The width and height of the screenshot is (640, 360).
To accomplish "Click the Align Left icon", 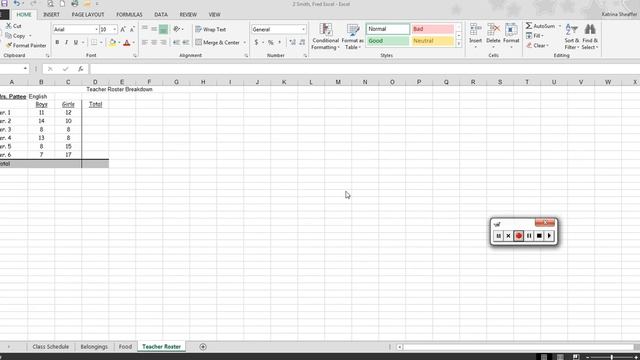I will tap(145, 42).
